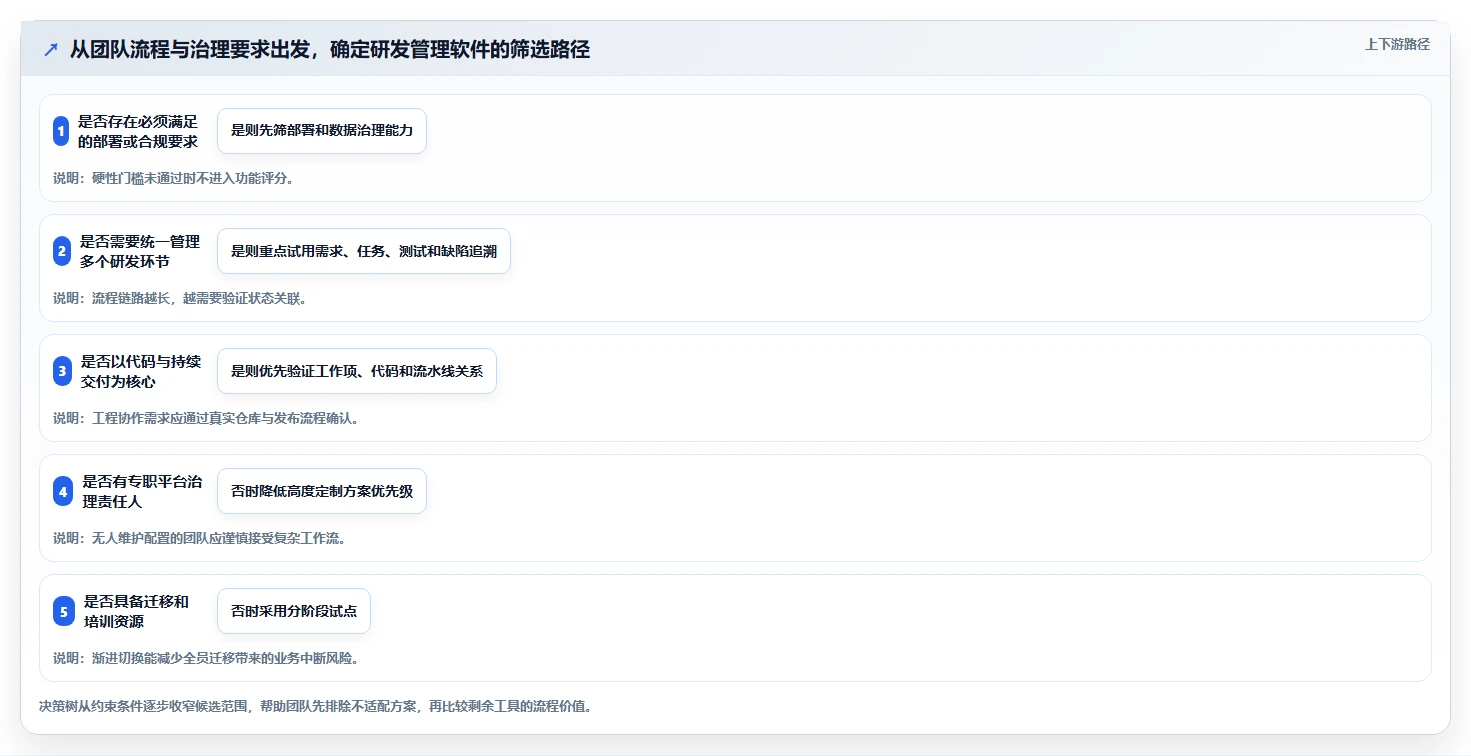Image resolution: width=1471 pixels, height=756 pixels.
Task: Click the note 流程链路越长，越需要验证状态关联
Action: click(180, 298)
